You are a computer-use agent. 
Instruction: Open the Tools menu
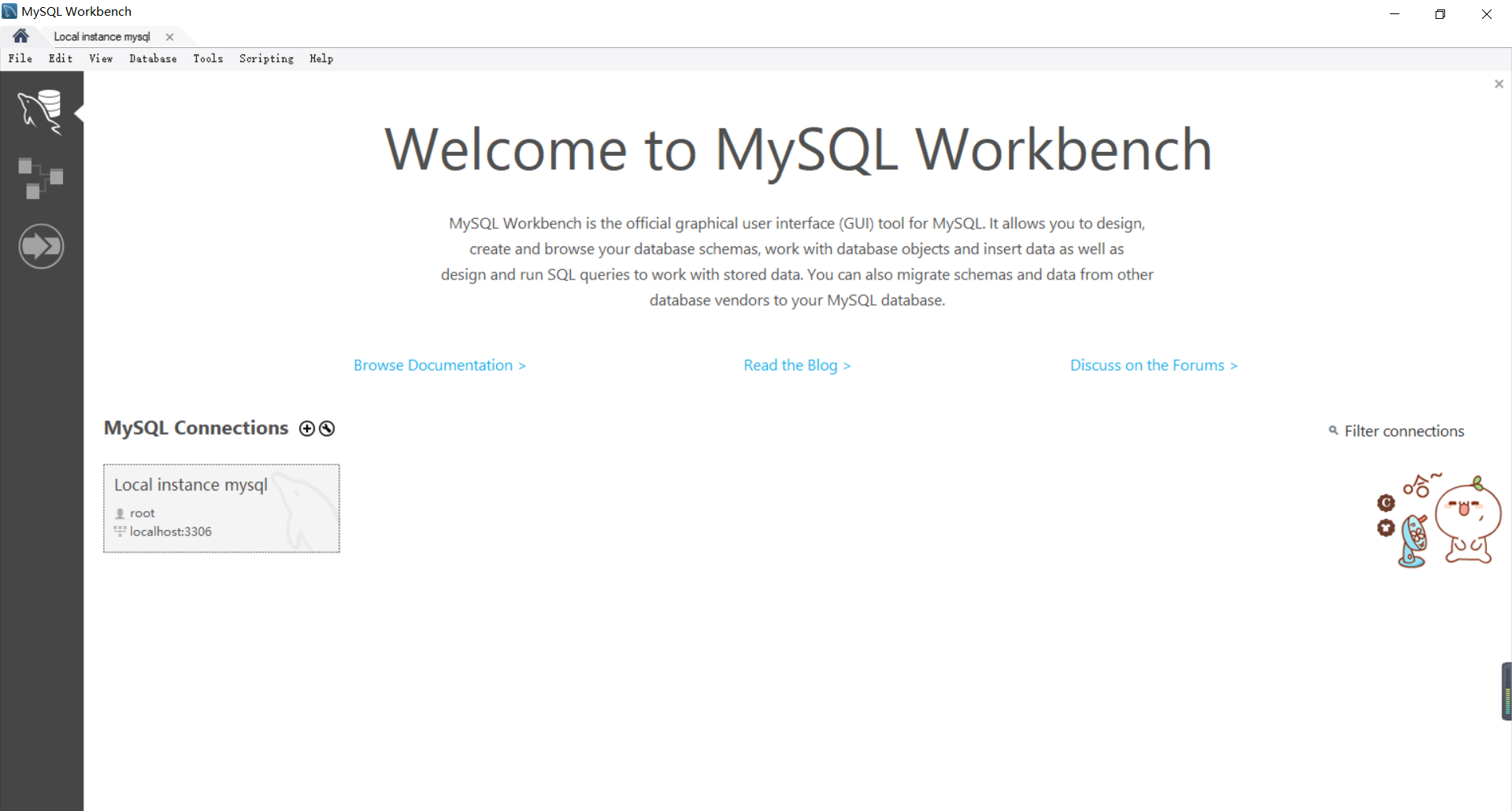208,59
